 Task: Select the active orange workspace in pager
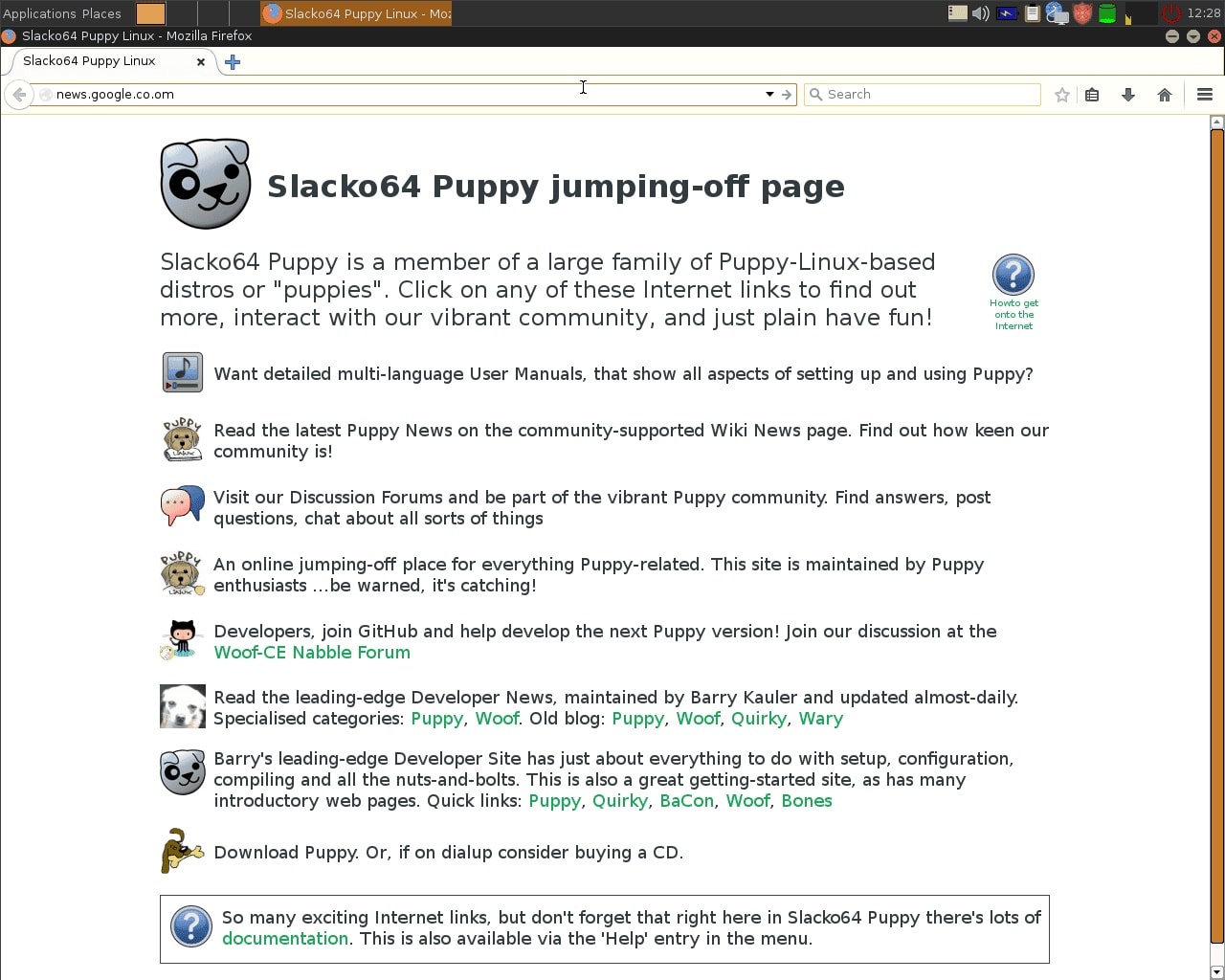(150, 13)
